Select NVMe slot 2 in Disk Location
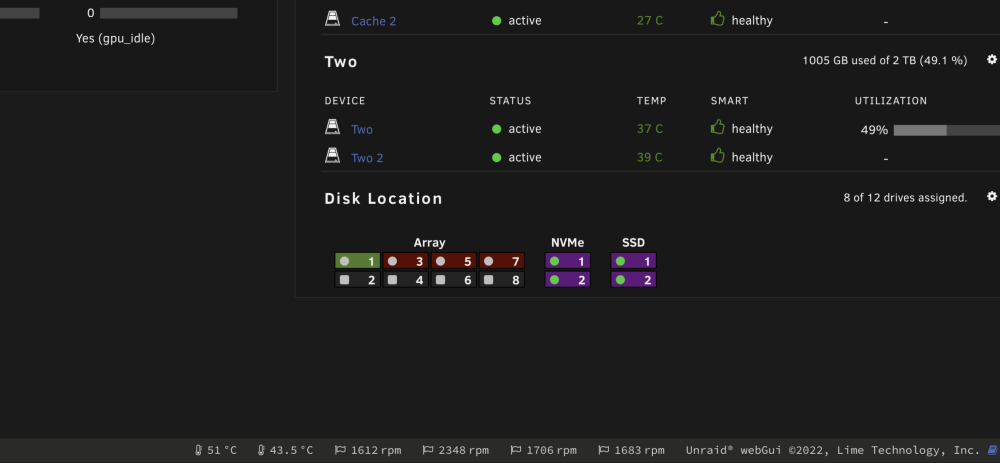This screenshot has width=1000, height=463. (568, 279)
